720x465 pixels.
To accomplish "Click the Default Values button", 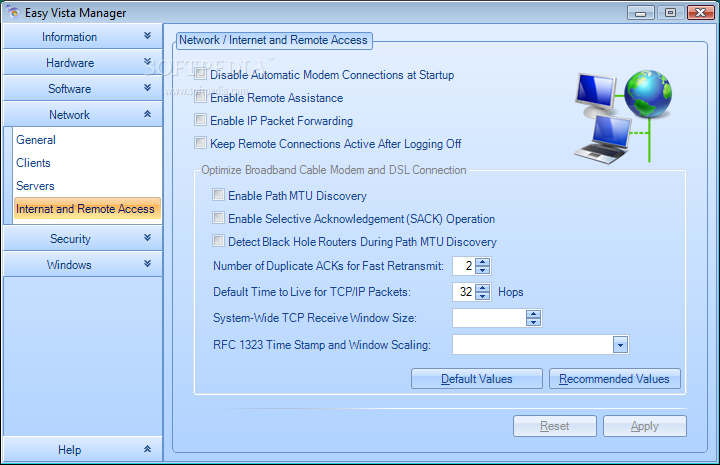I will coord(477,379).
